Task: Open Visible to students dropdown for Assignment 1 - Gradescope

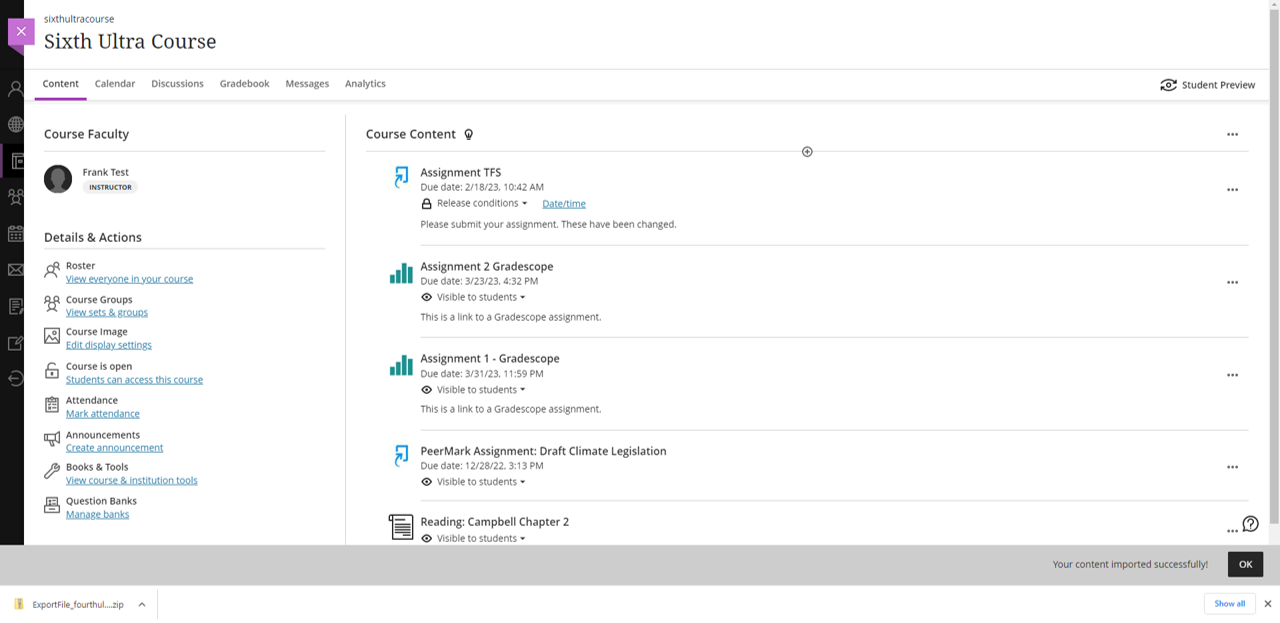Action: (481, 390)
